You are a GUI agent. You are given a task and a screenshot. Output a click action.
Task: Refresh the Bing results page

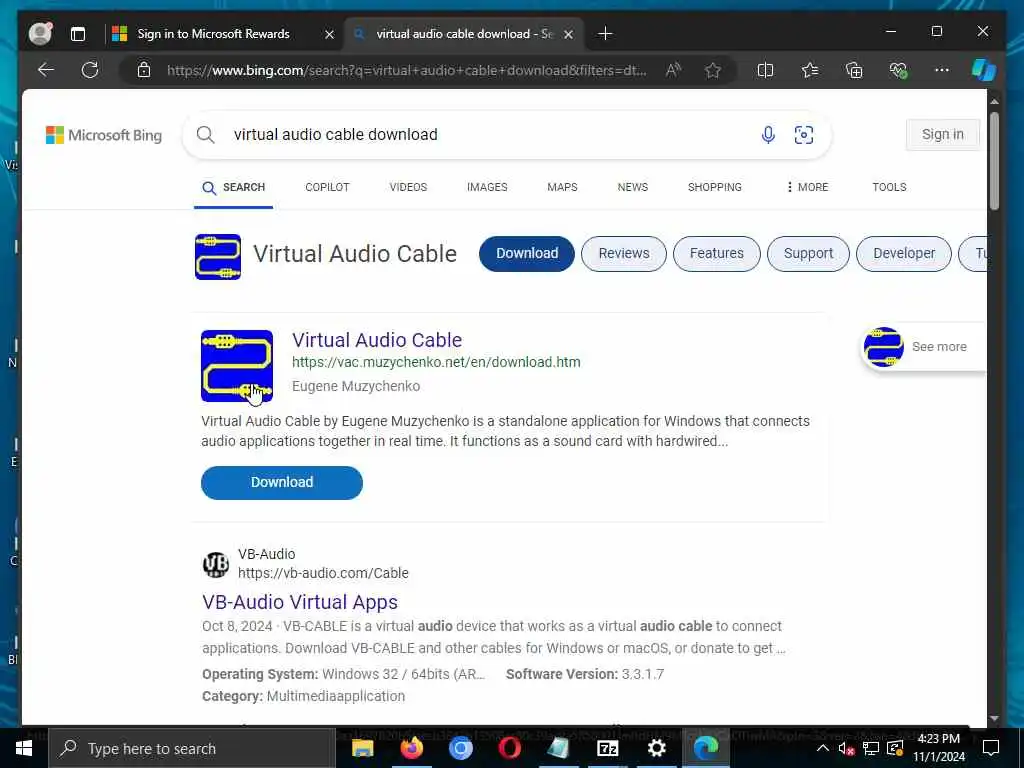tap(90, 70)
